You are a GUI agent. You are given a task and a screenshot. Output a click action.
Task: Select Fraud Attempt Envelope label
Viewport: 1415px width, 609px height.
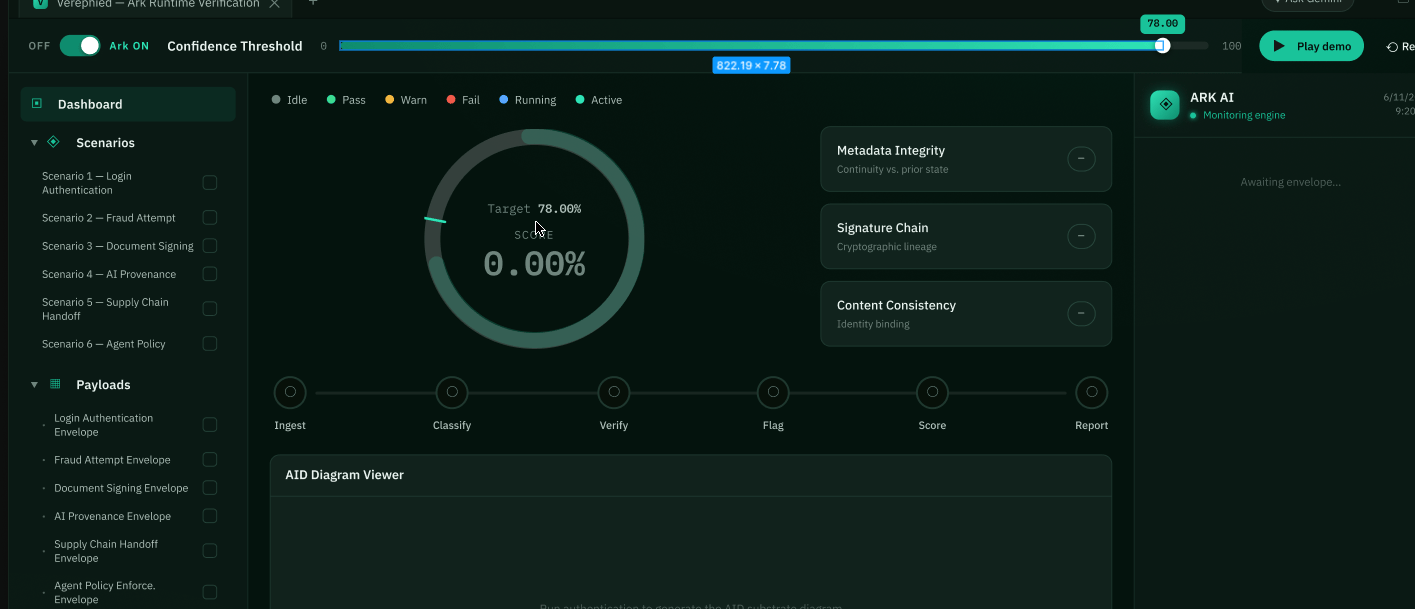112,460
